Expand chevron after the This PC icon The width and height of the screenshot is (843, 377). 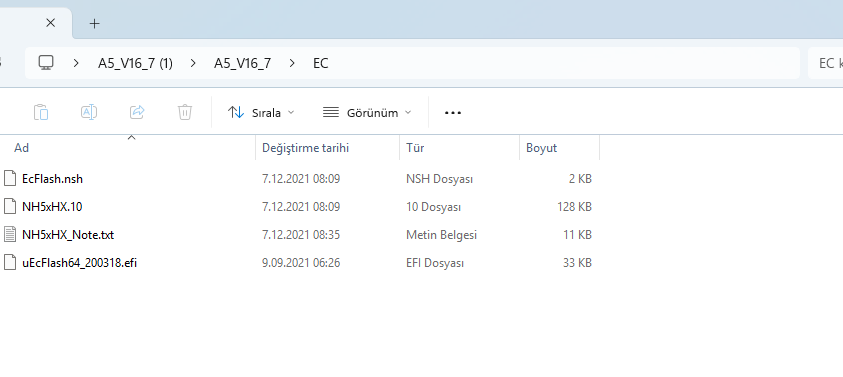pyautogui.click(x=76, y=63)
